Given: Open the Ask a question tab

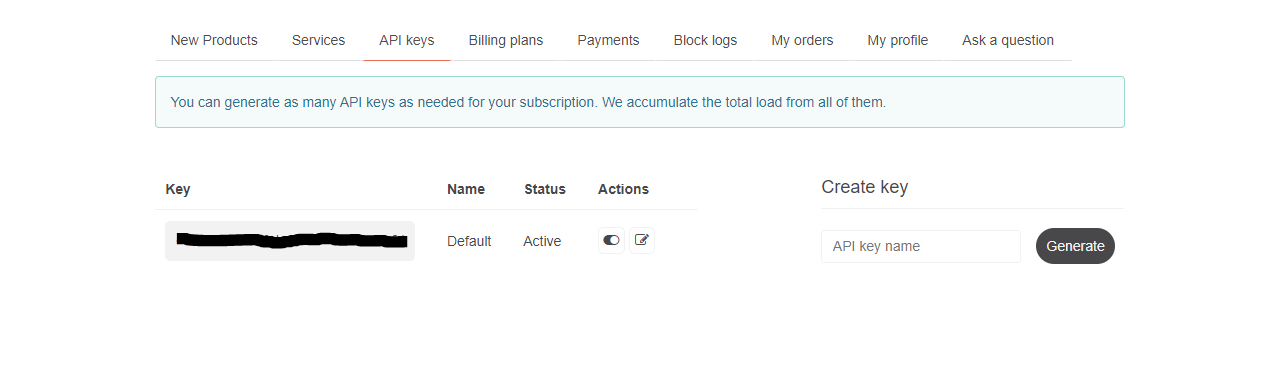Looking at the screenshot, I should click(1008, 40).
